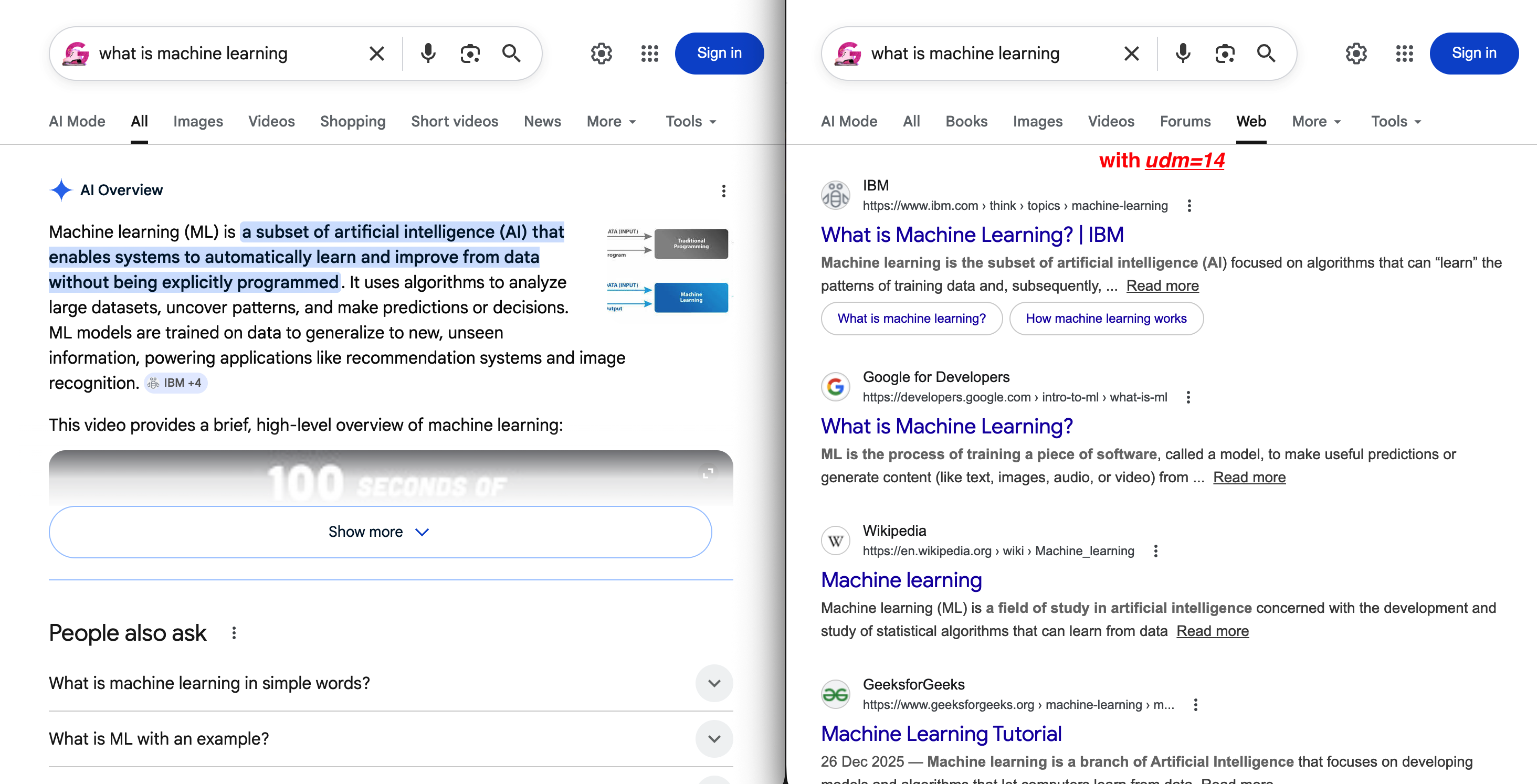Image resolution: width=1537 pixels, height=784 pixels.
Task: Clear the search query with the X icon
Action: 376,53
